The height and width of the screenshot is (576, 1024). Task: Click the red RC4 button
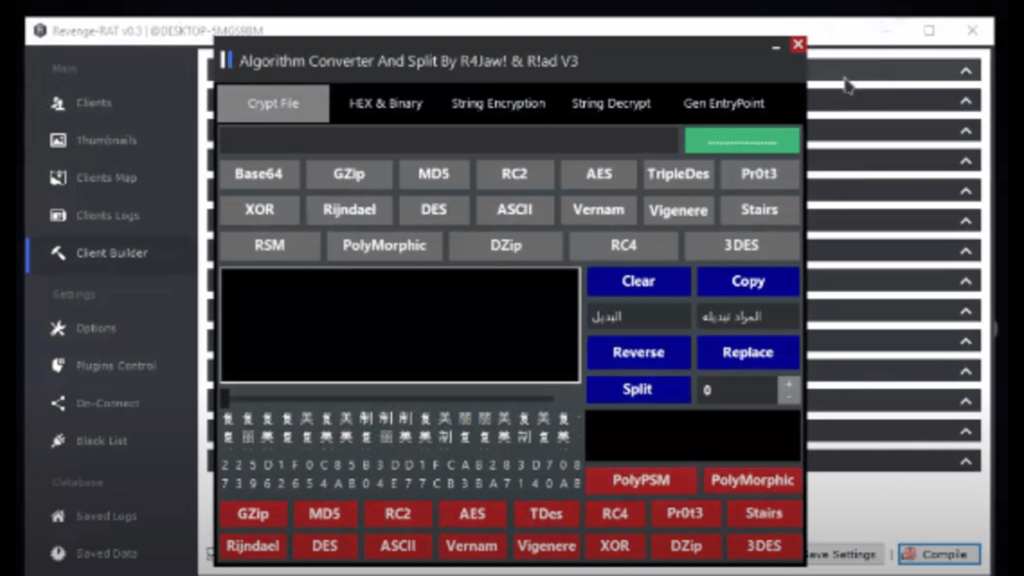pyautogui.click(x=615, y=514)
